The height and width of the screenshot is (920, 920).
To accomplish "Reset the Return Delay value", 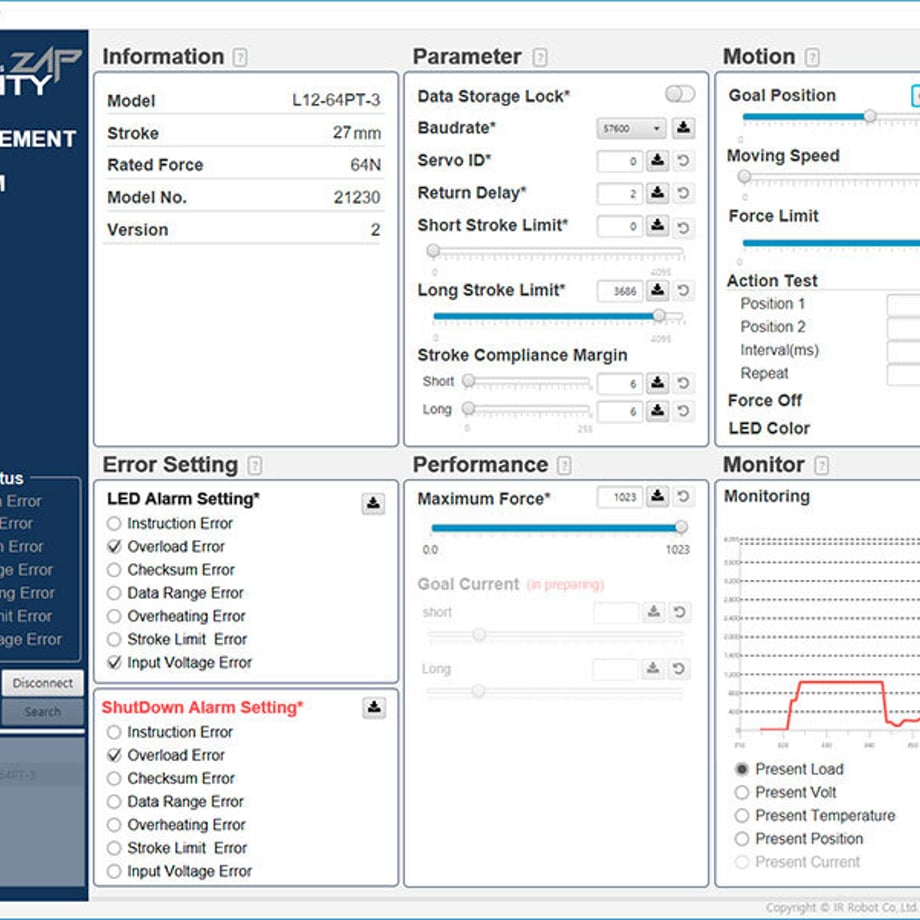I will coord(683,192).
